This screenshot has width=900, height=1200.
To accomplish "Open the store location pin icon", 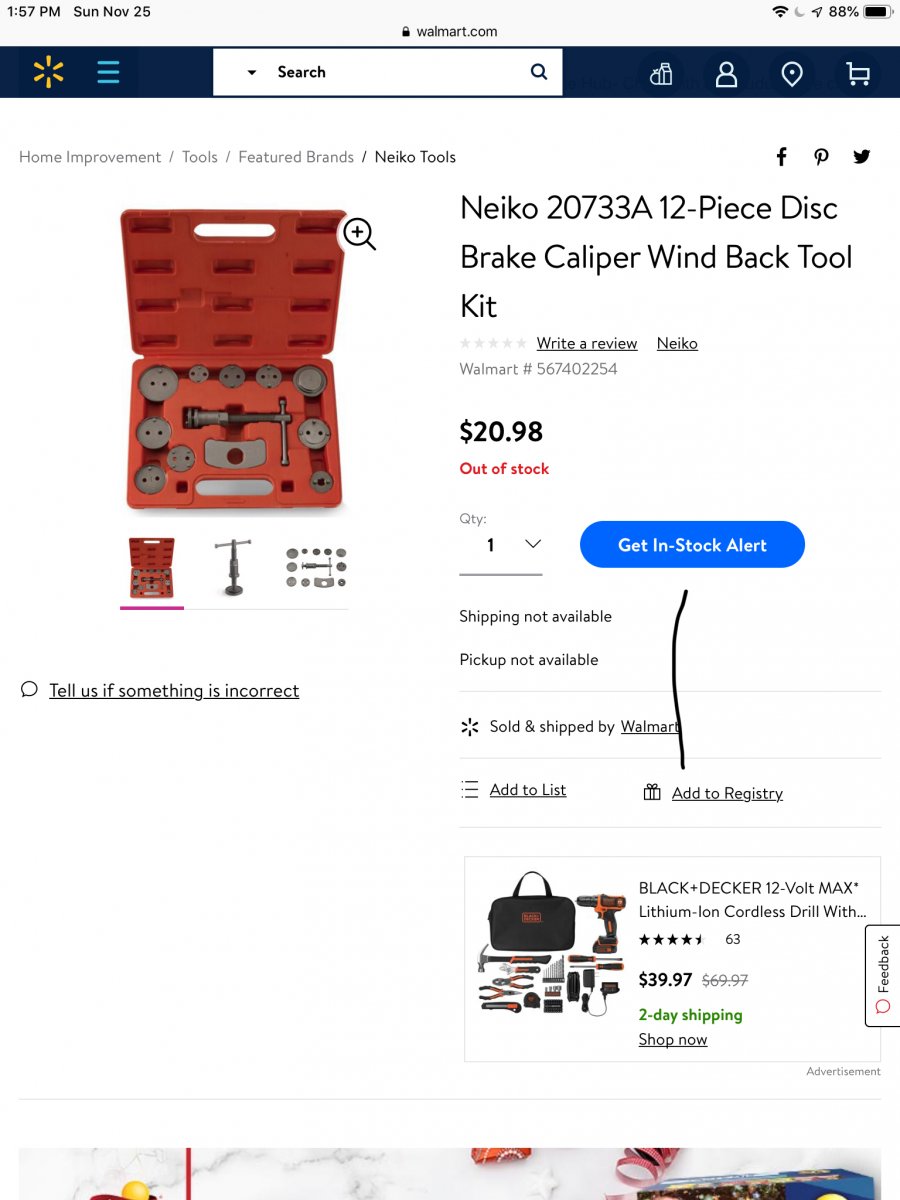I will coord(792,73).
